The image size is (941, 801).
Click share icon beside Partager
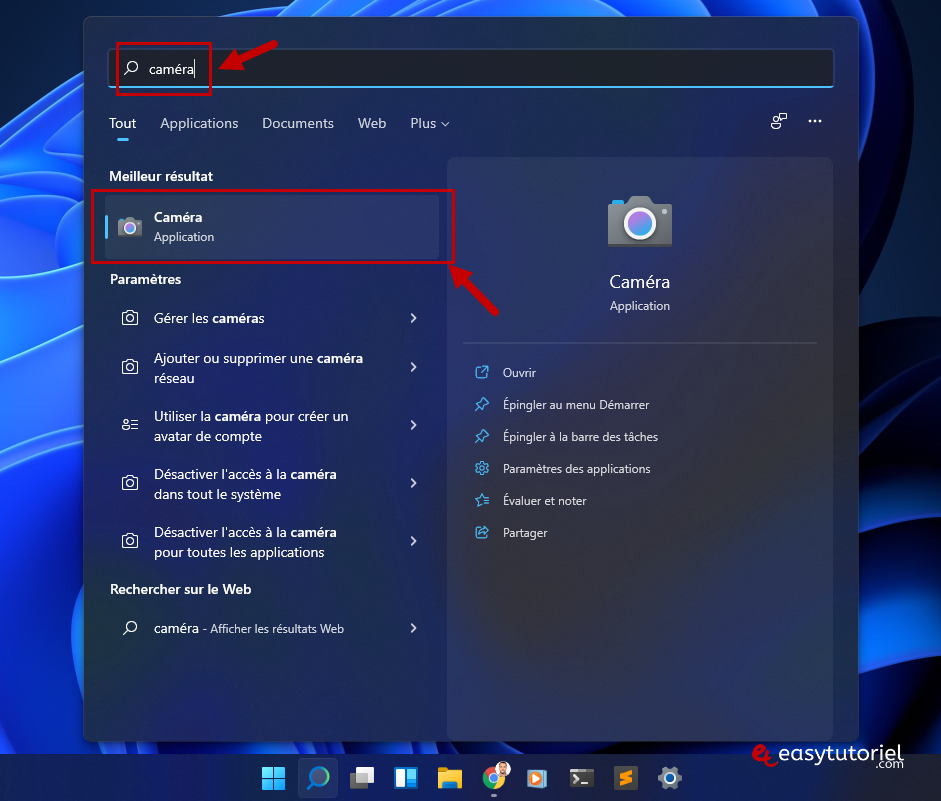[x=482, y=532]
